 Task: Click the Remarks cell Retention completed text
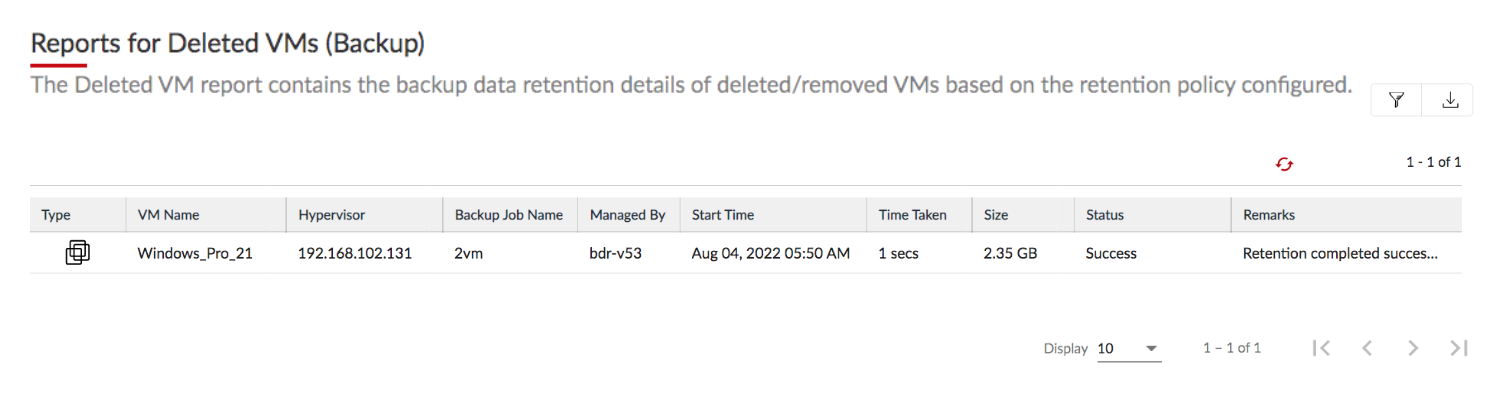tap(1340, 254)
